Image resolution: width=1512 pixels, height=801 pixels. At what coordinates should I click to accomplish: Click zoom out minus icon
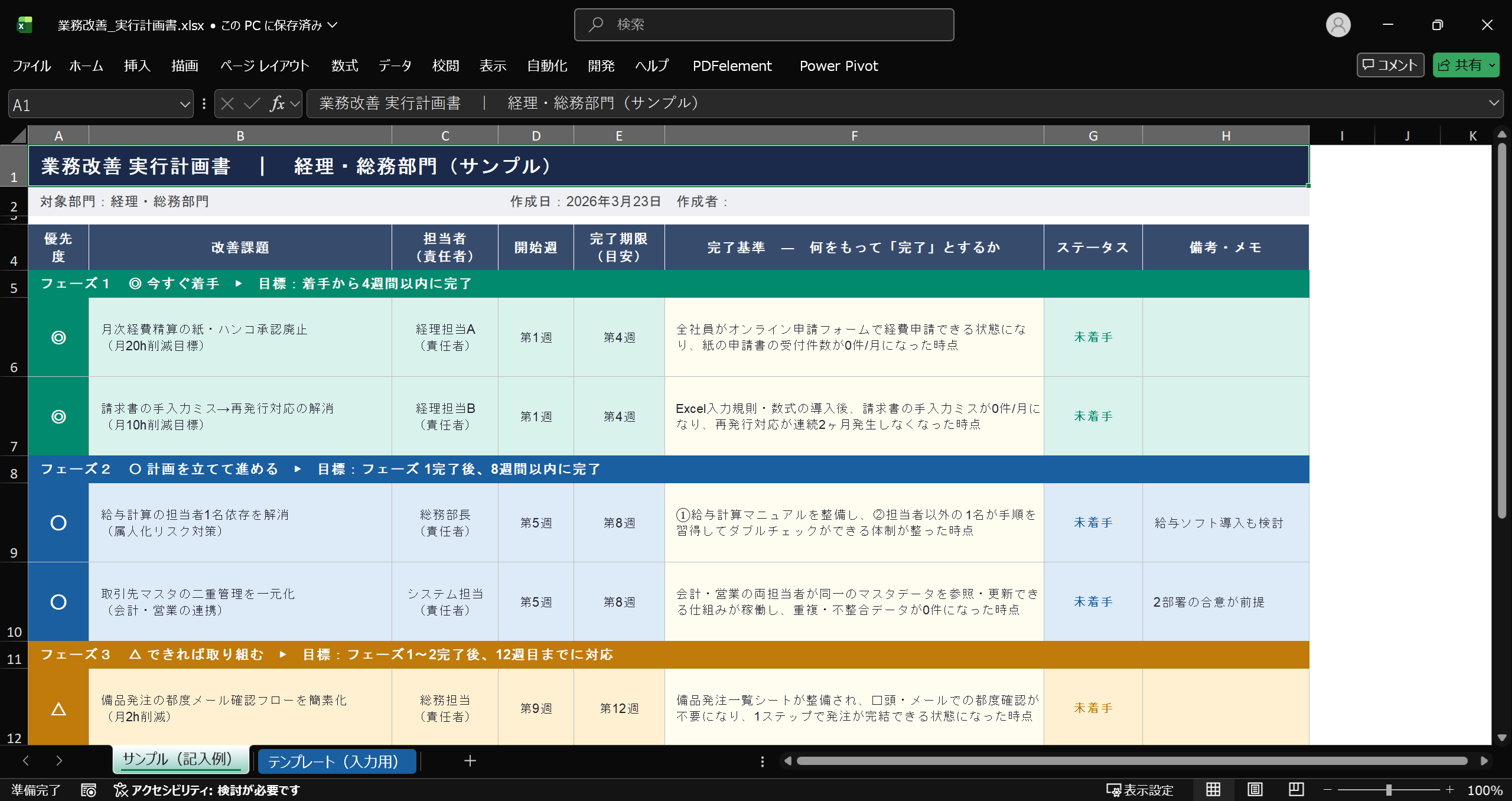click(x=1328, y=790)
